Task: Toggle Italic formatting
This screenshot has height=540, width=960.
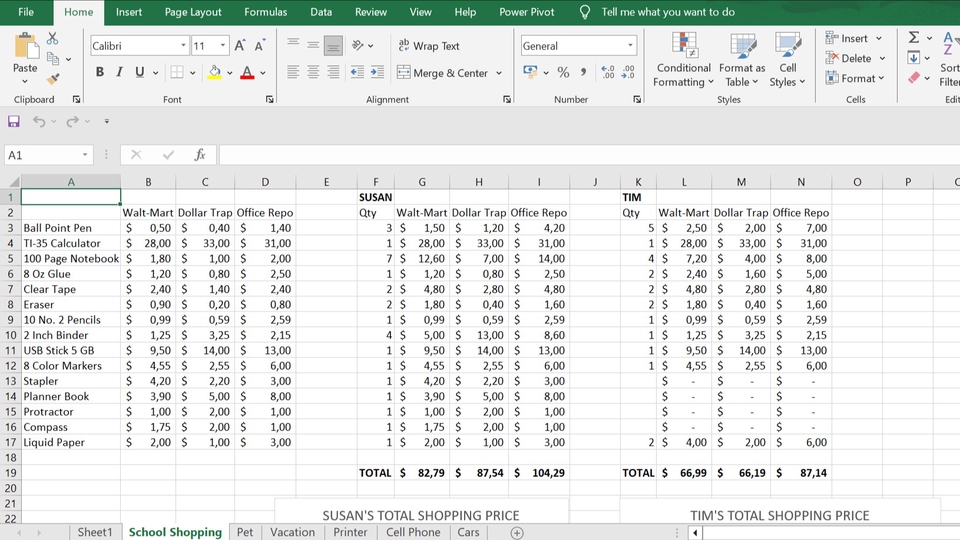Action: [x=119, y=72]
